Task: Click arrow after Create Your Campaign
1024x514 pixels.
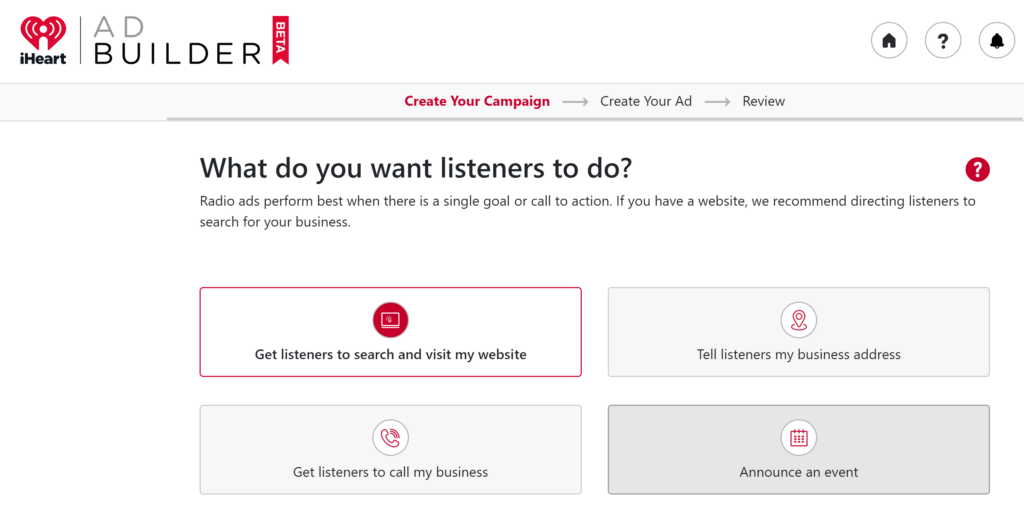Action: tap(575, 102)
